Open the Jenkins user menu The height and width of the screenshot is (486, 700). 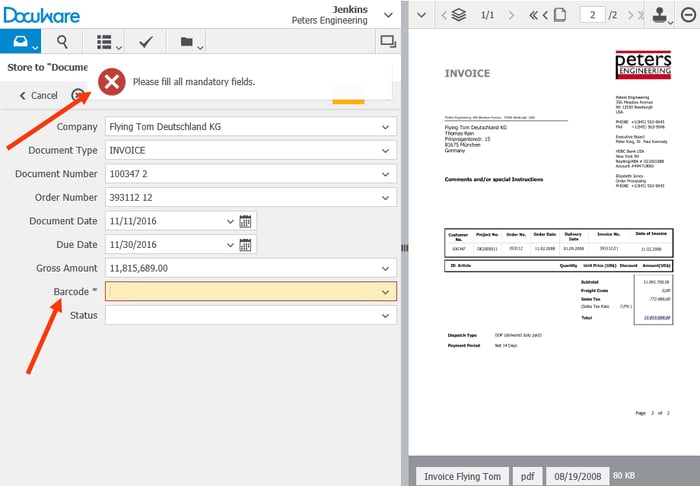[x=388, y=14]
